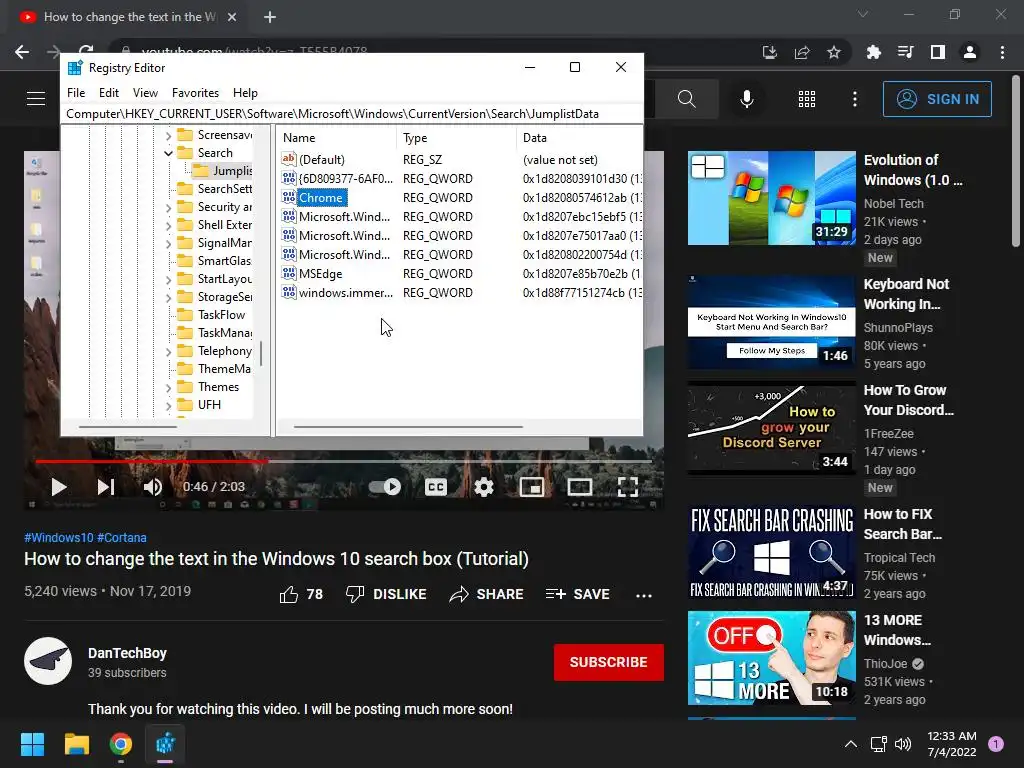This screenshot has height=768, width=1024.
Task: Bookmark page with star icon
Action: click(x=833, y=52)
